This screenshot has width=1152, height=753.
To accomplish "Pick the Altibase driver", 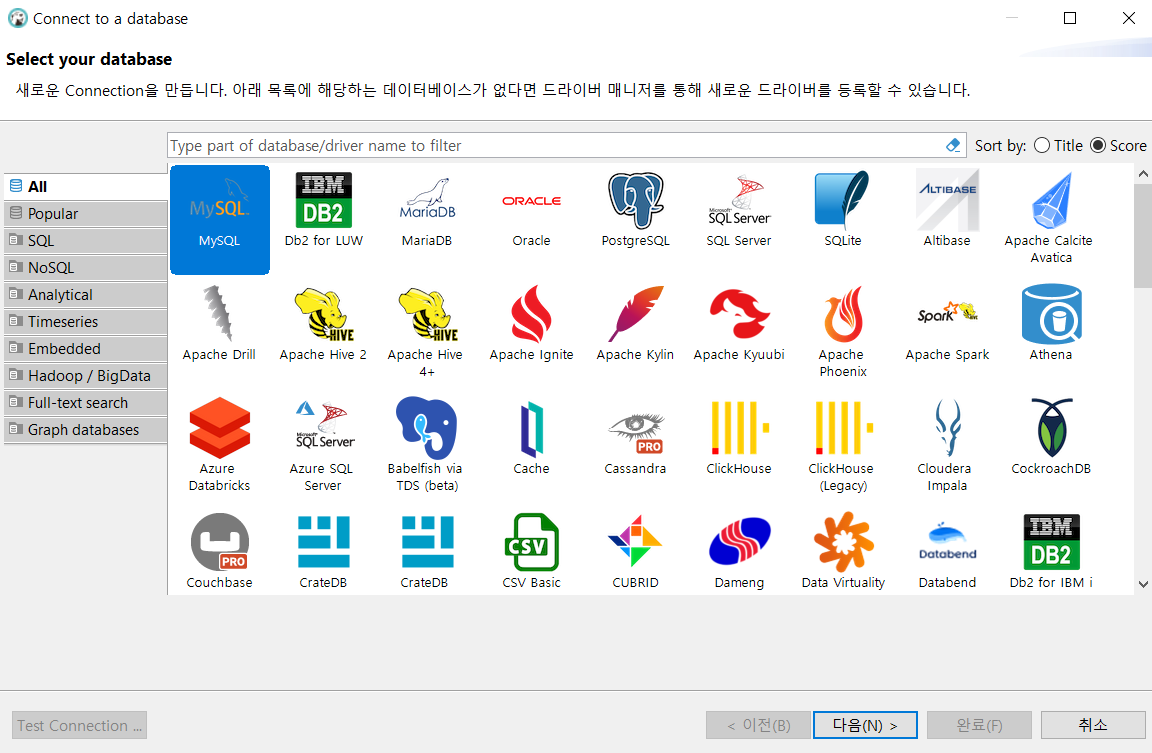I will click(x=947, y=210).
